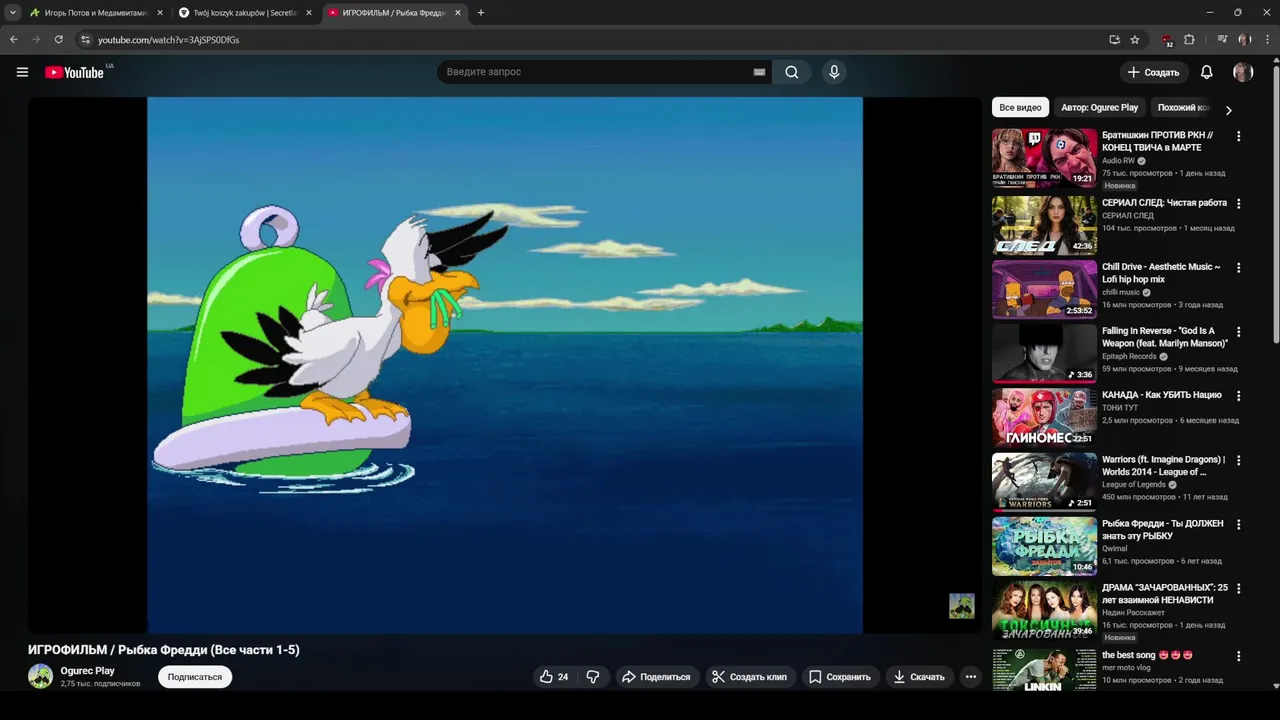Open КАНАДА - Как УБИТЬ Нацию title

(x=1161, y=395)
